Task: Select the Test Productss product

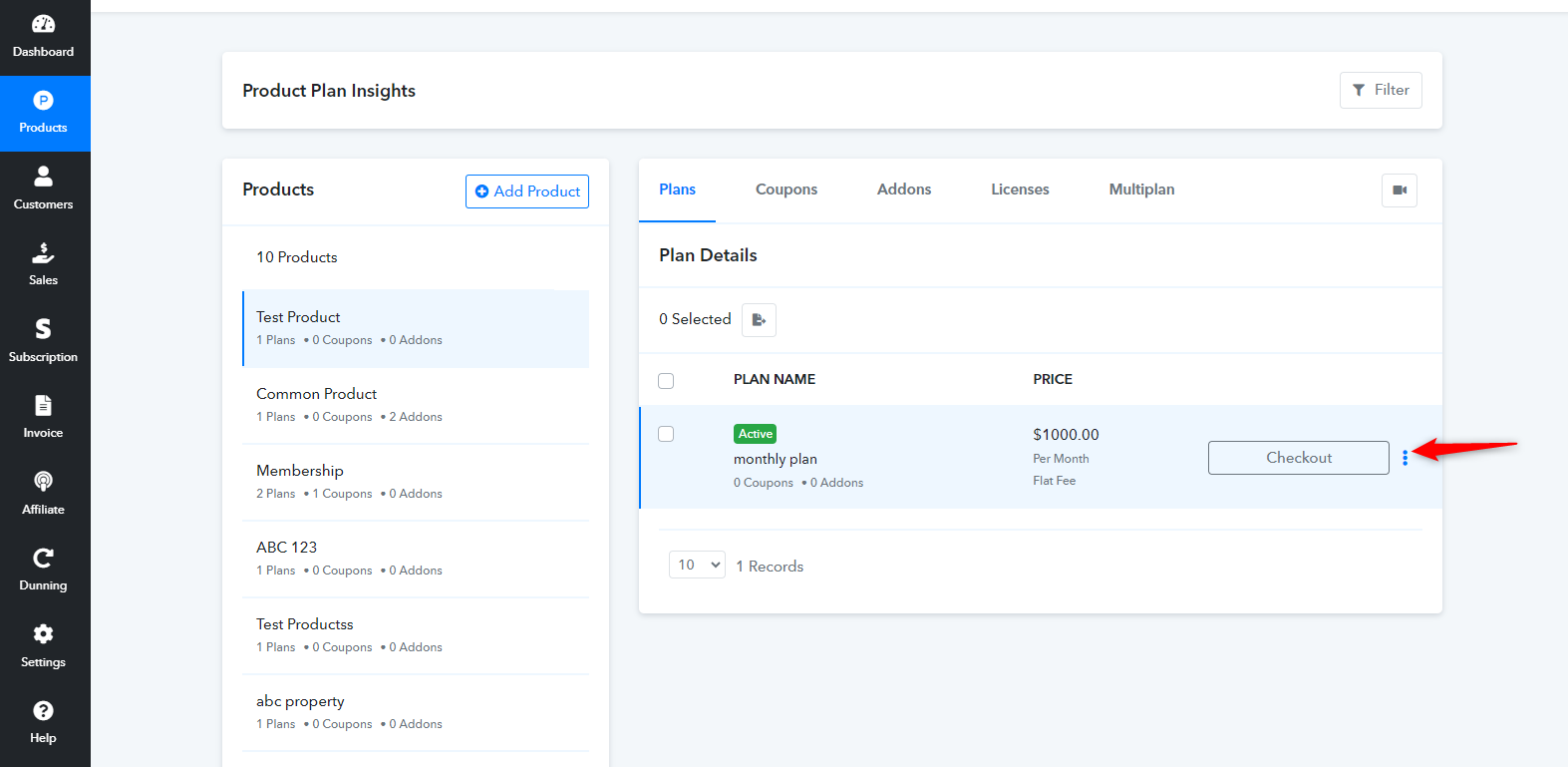Action: coord(416,635)
